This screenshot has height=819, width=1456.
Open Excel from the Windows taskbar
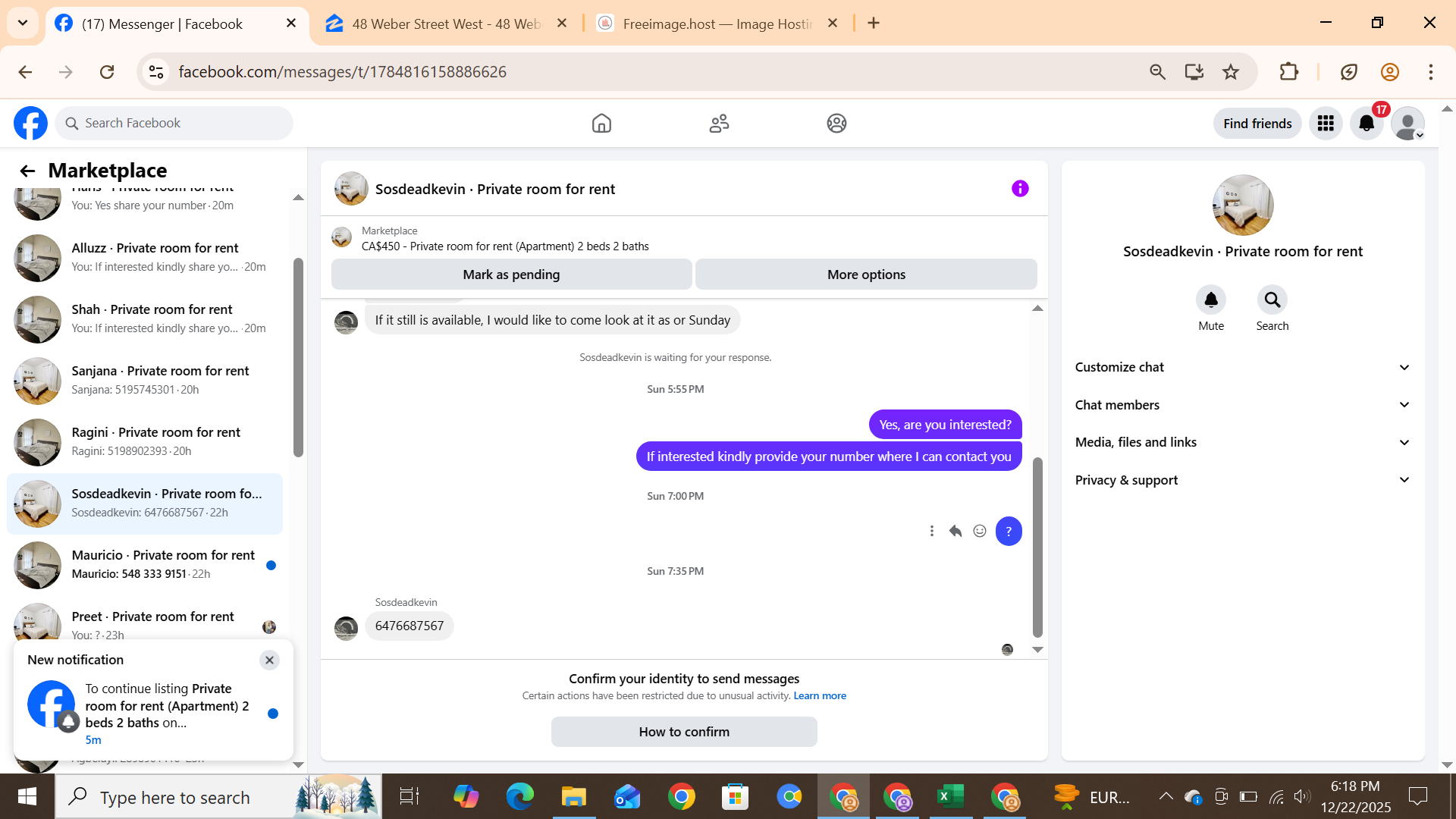[x=950, y=797]
